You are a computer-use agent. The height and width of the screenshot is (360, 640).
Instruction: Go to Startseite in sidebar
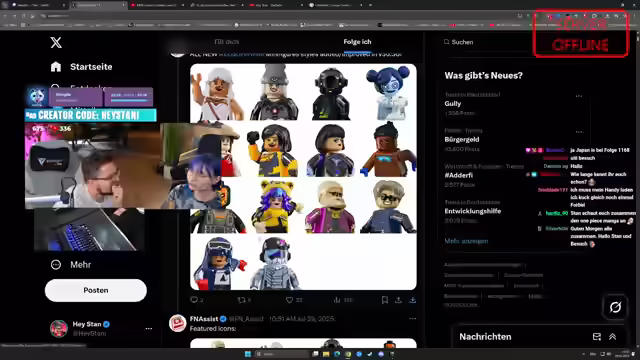click(91, 67)
